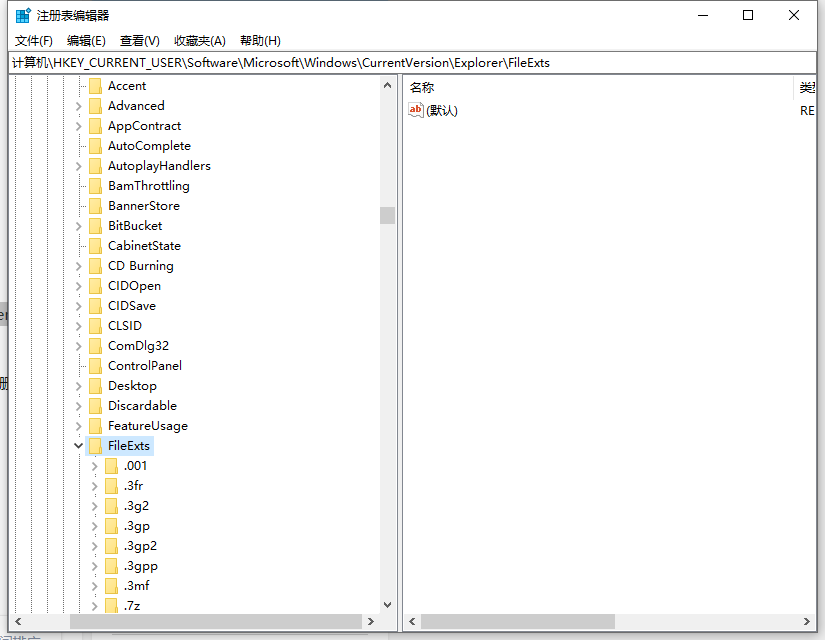The width and height of the screenshot is (825, 640).
Task: Click the BitBucket folder icon
Action: coord(95,225)
